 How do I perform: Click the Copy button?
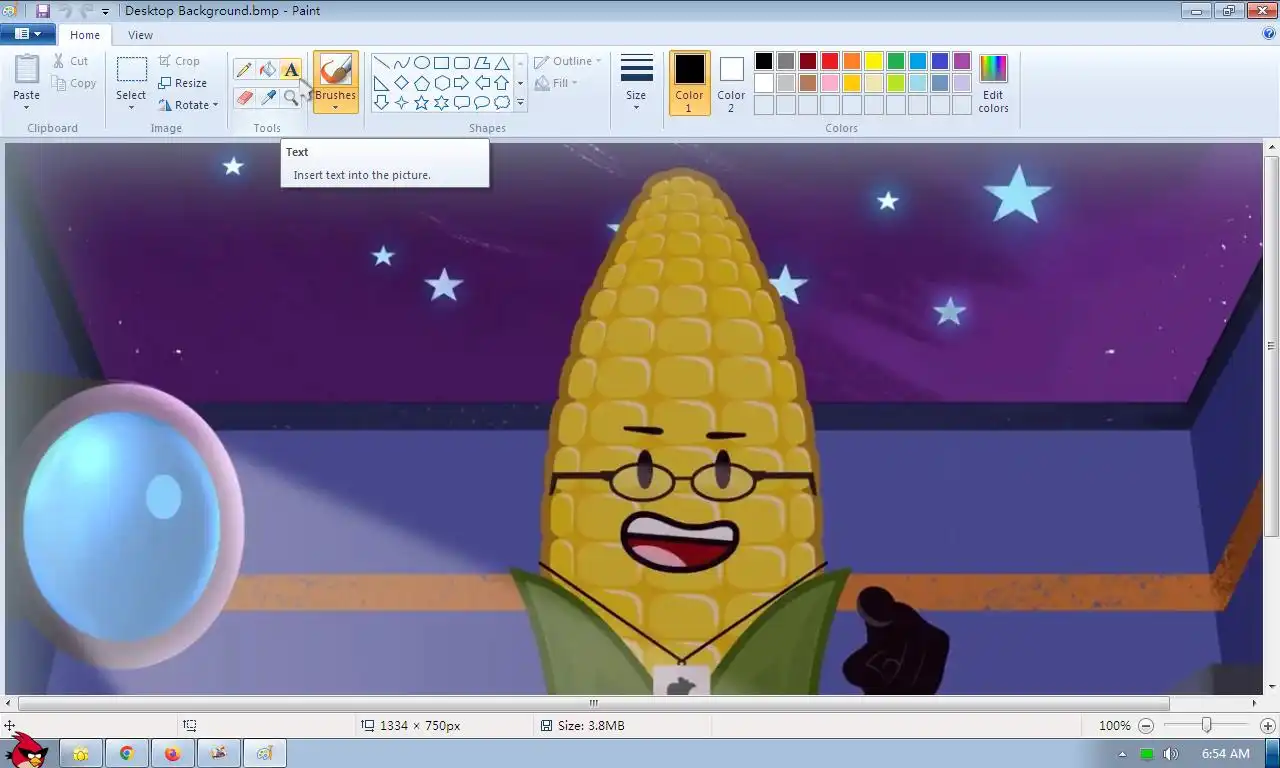(x=74, y=83)
